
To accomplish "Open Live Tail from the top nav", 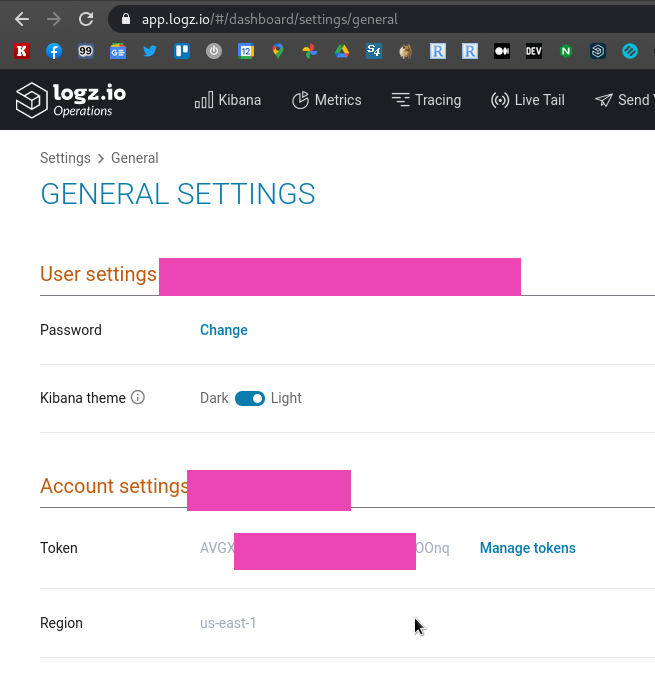I will coord(528,100).
